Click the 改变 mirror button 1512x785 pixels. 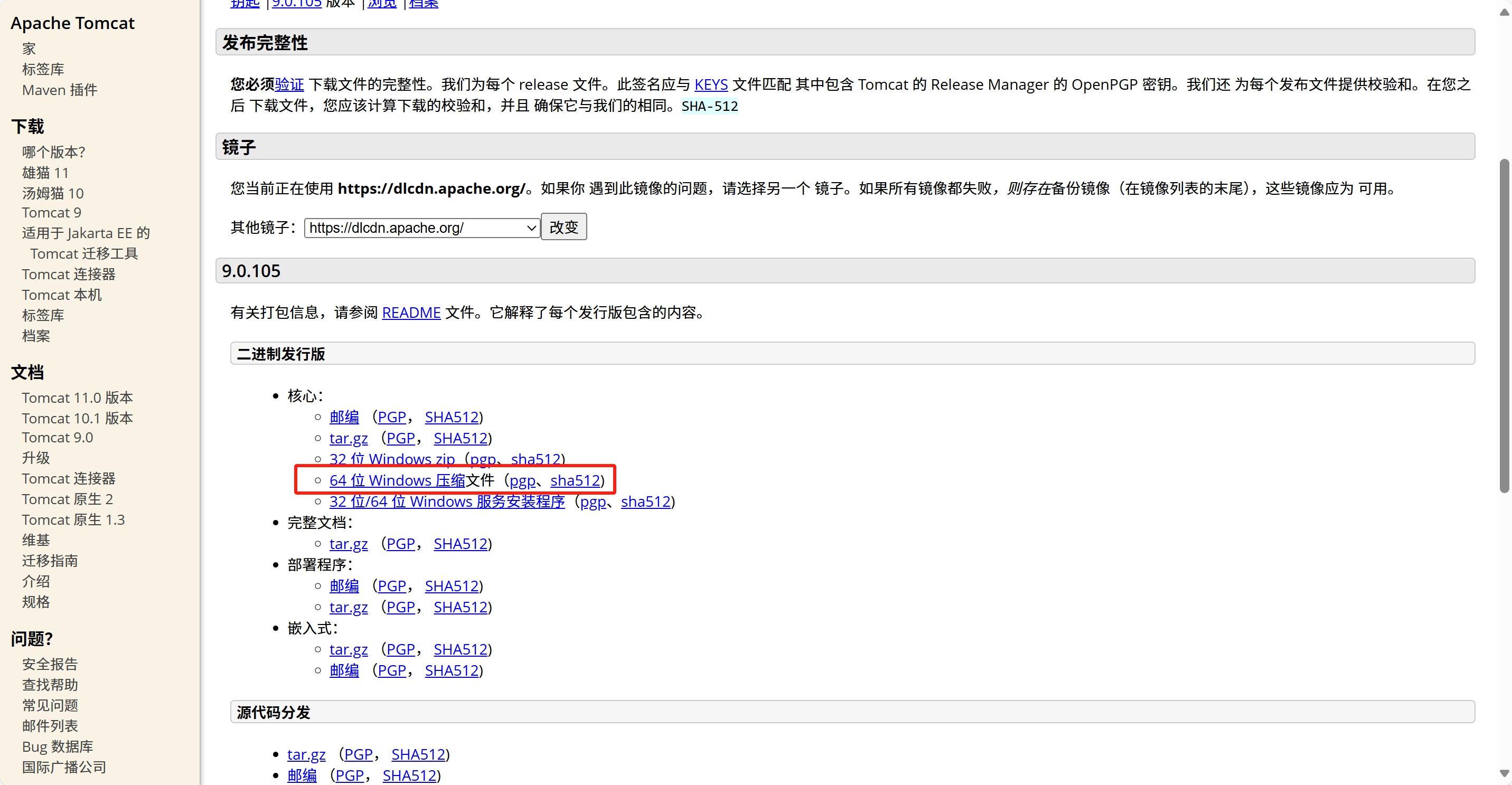564,227
